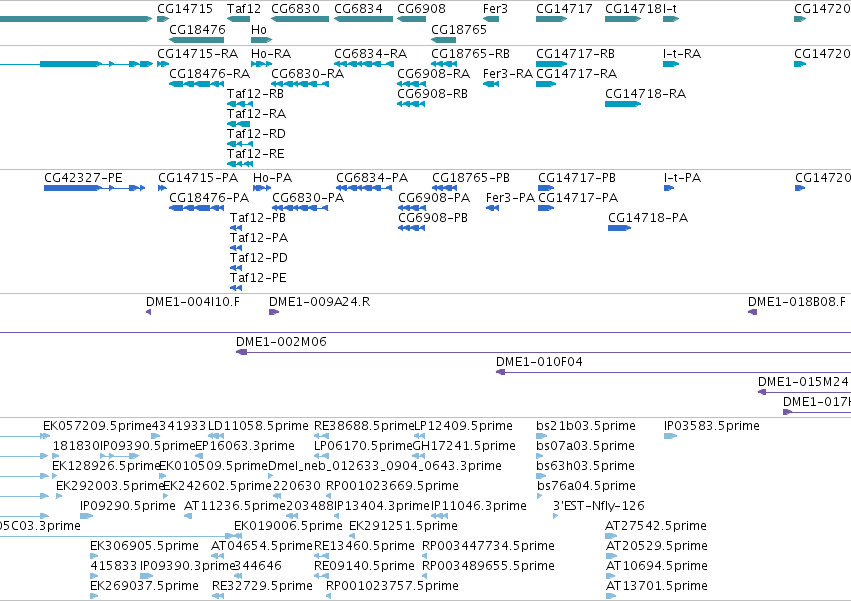Click EST label EK057209.5prime
Viewport: 851px width, 601px height.
(97, 426)
